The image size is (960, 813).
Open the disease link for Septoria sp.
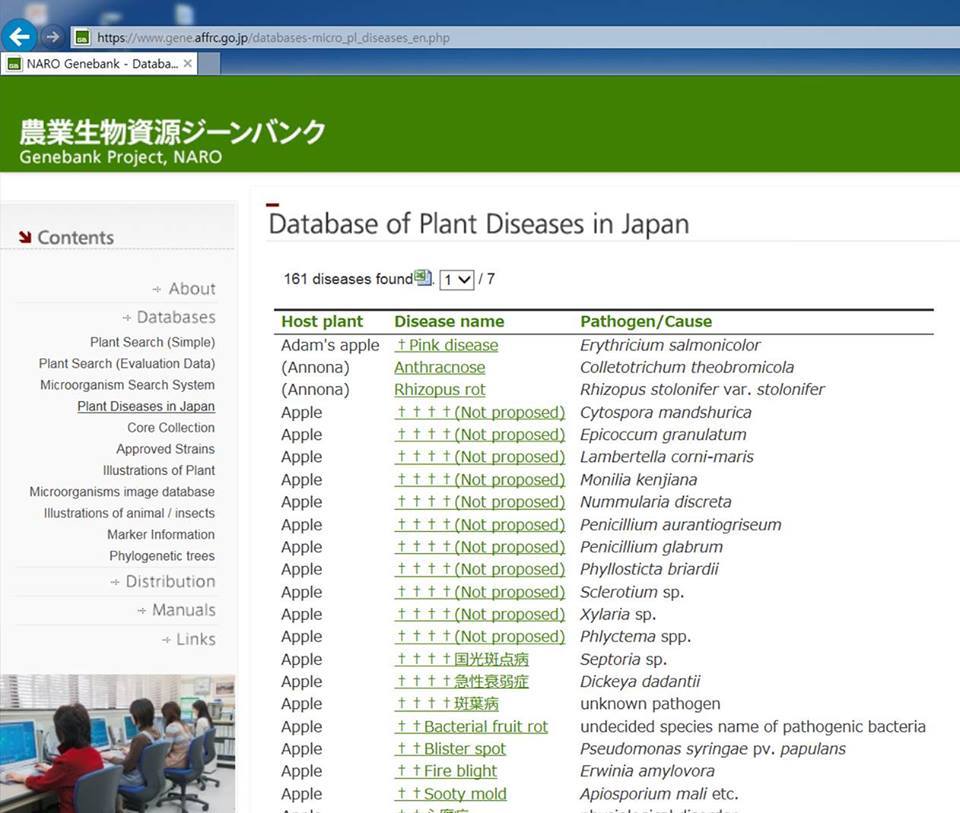[462, 659]
